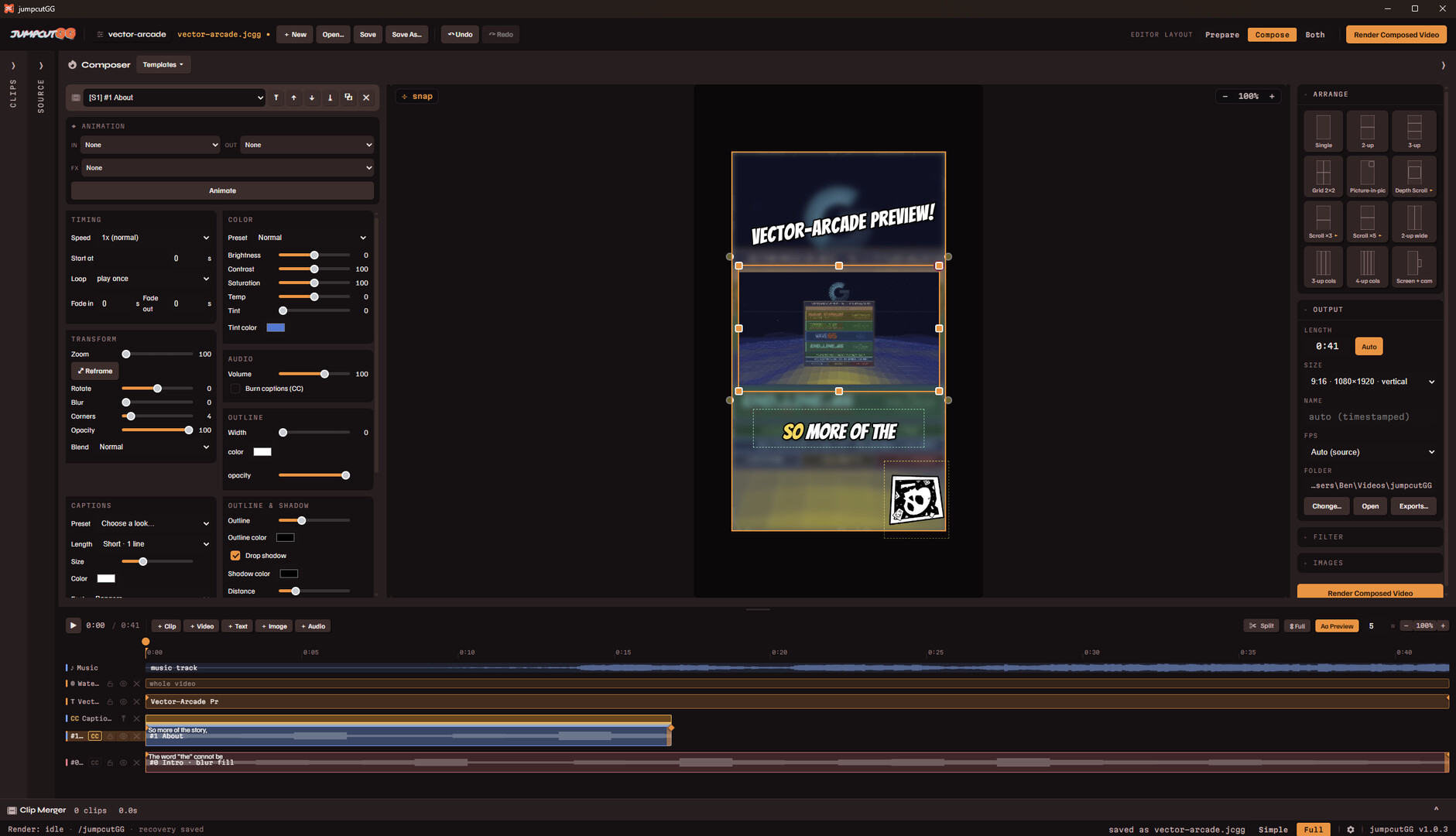Screen dimensions: 1456x836
Task: Open the Blend mode dropdown
Action: click(153, 447)
